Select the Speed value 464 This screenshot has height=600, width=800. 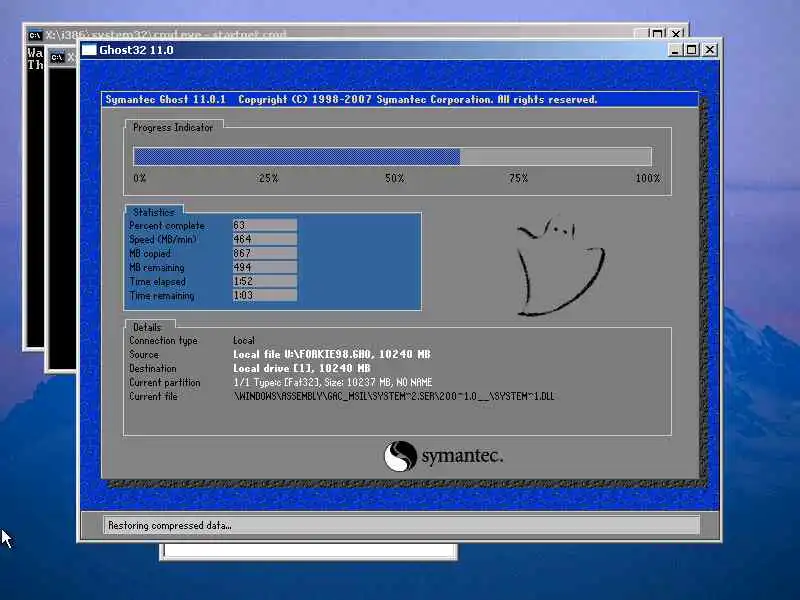tap(265, 239)
